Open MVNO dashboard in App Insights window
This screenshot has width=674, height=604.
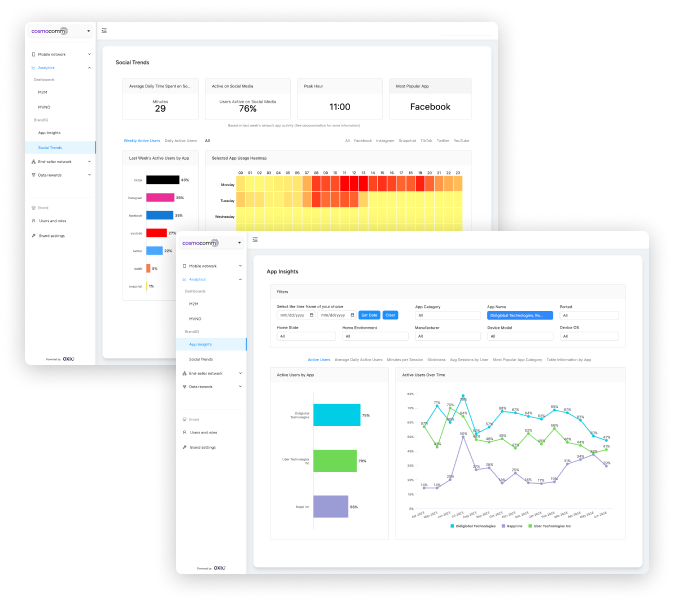195,319
